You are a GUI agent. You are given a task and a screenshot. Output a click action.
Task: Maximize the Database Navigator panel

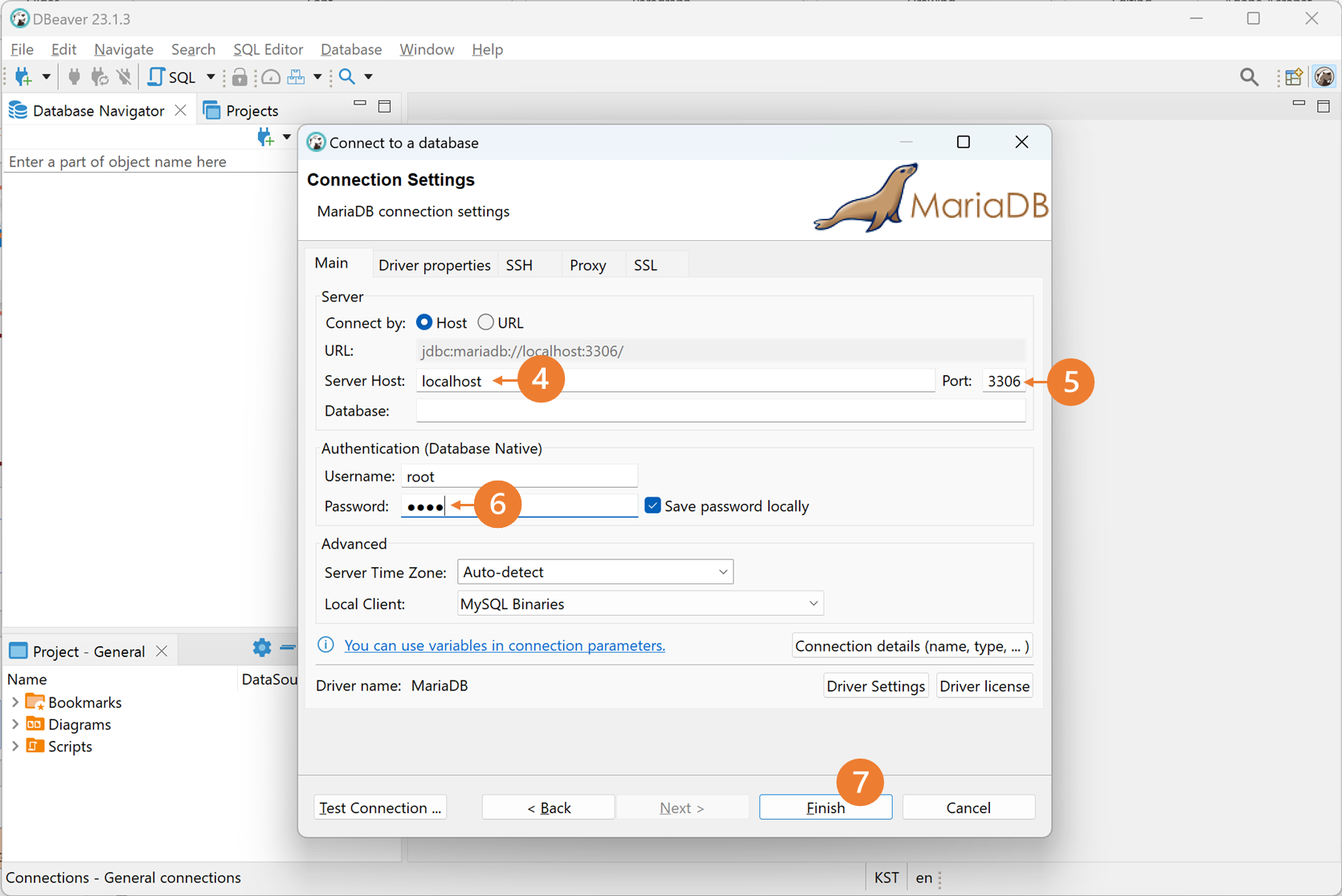(385, 106)
